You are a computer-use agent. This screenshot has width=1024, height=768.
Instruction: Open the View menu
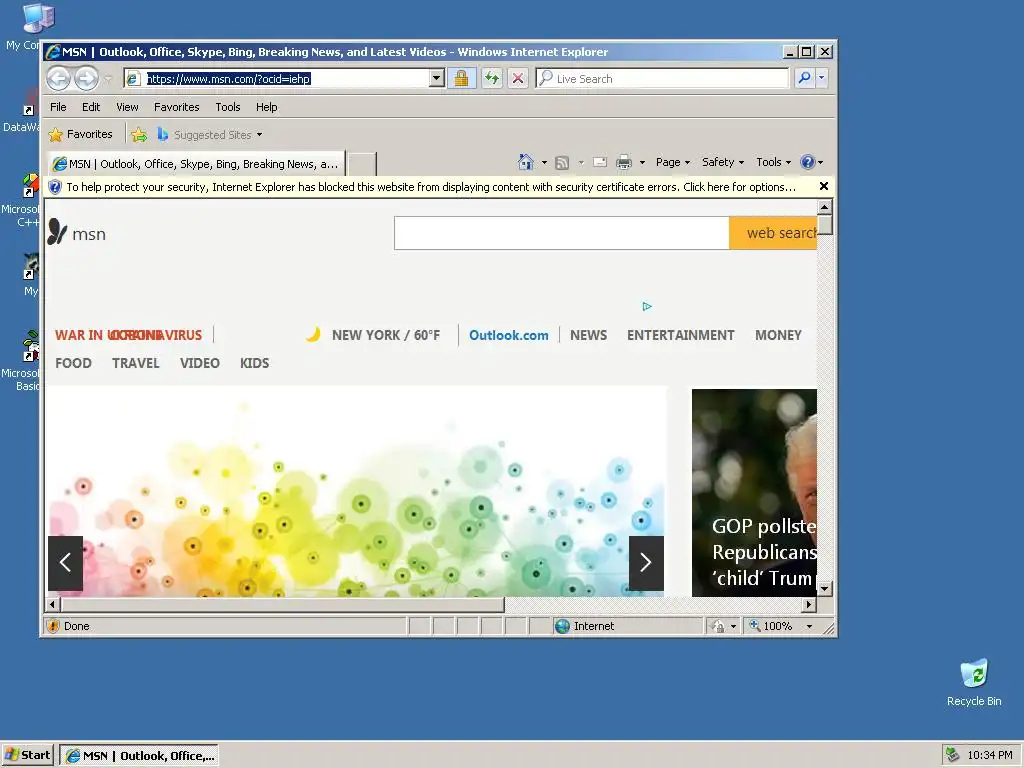pos(127,107)
